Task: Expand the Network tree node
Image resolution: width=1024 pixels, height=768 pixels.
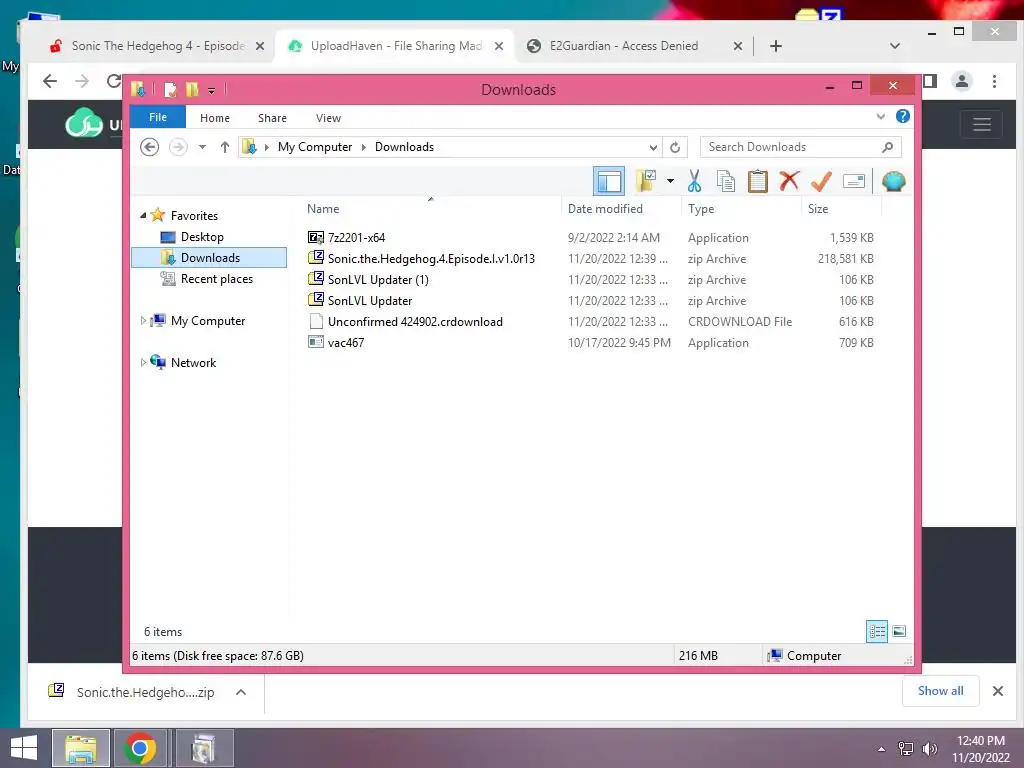Action: [x=143, y=362]
